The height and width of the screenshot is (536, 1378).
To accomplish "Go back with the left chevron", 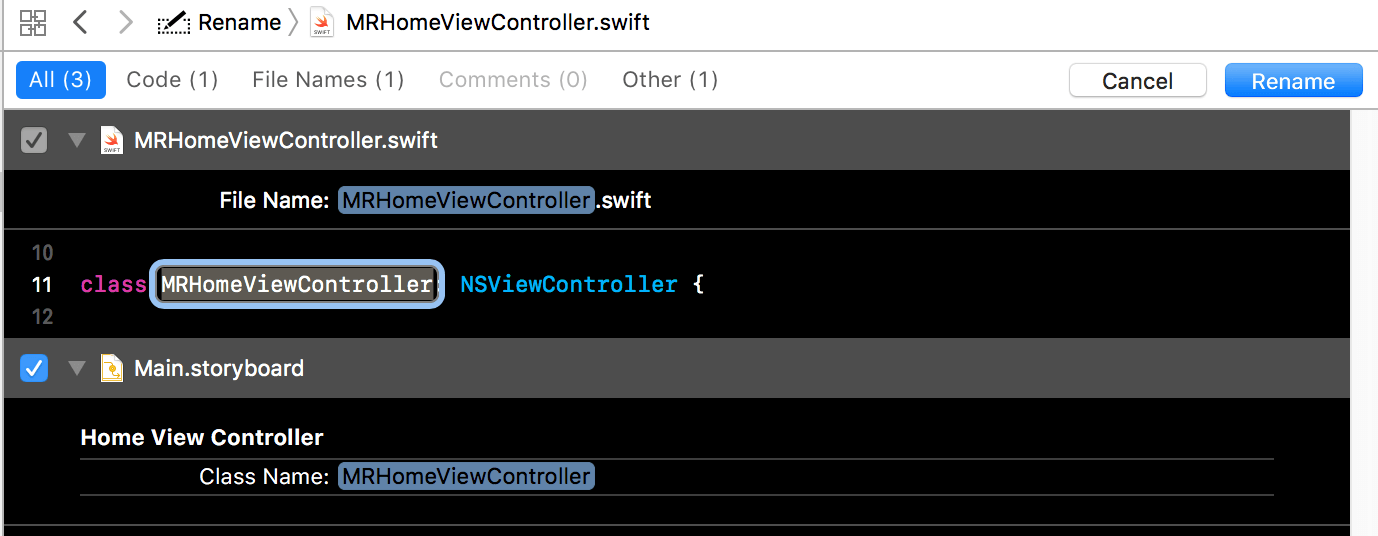I will click(81, 22).
